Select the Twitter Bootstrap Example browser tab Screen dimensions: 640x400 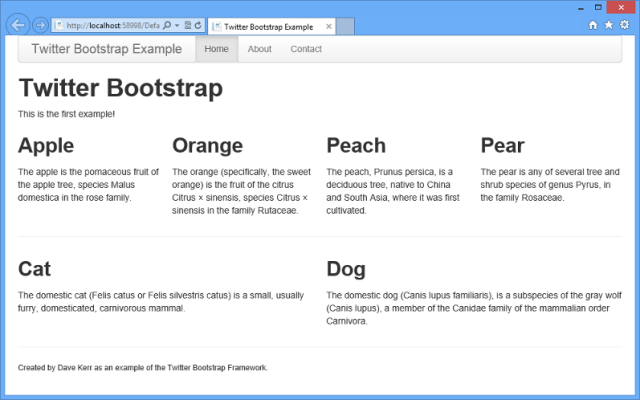click(271, 27)
